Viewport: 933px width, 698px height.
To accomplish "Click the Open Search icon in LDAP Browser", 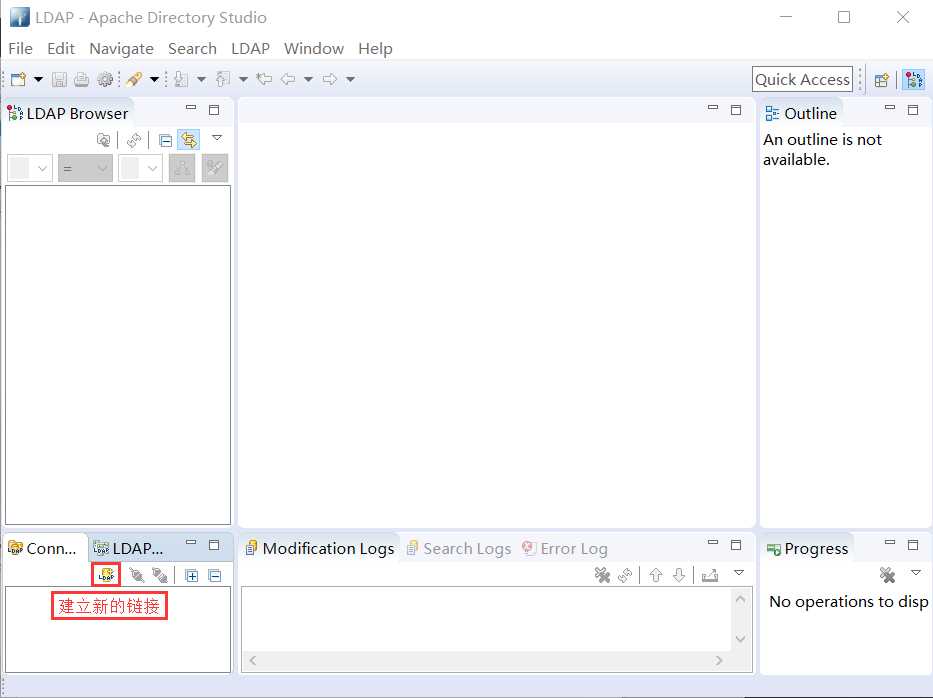I will click(x=104, y=140).
